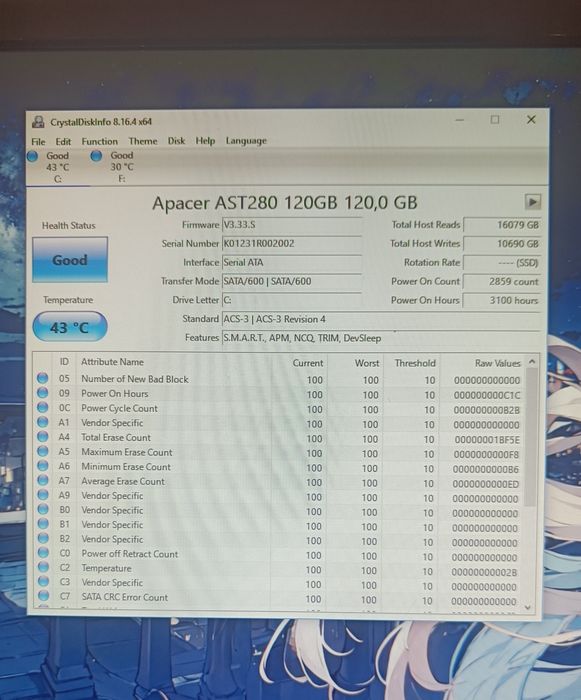
Task: Select the Number of New Bad Block row
Action: coord(280,379)
